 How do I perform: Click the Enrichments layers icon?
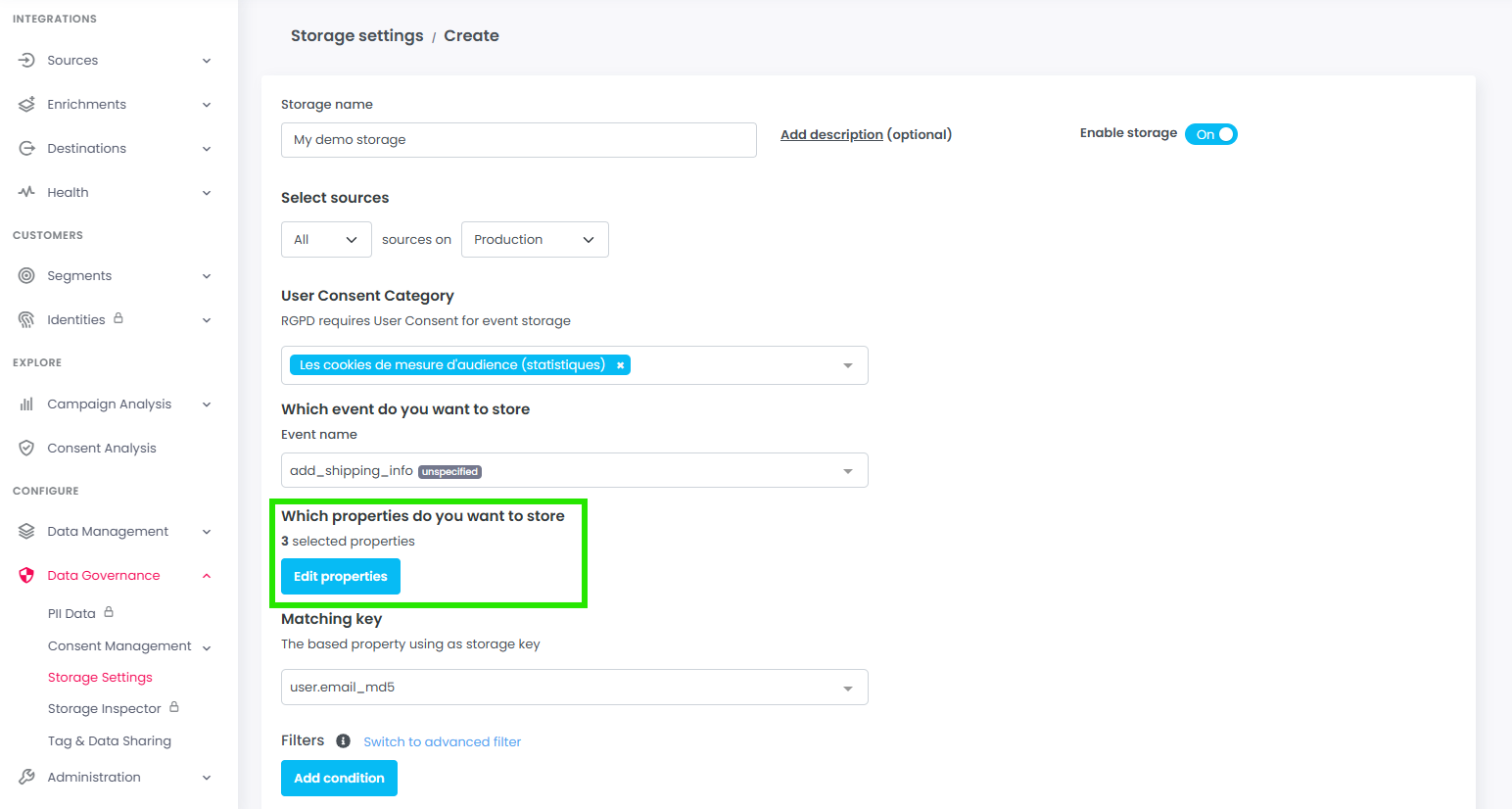tap(26, 105)
